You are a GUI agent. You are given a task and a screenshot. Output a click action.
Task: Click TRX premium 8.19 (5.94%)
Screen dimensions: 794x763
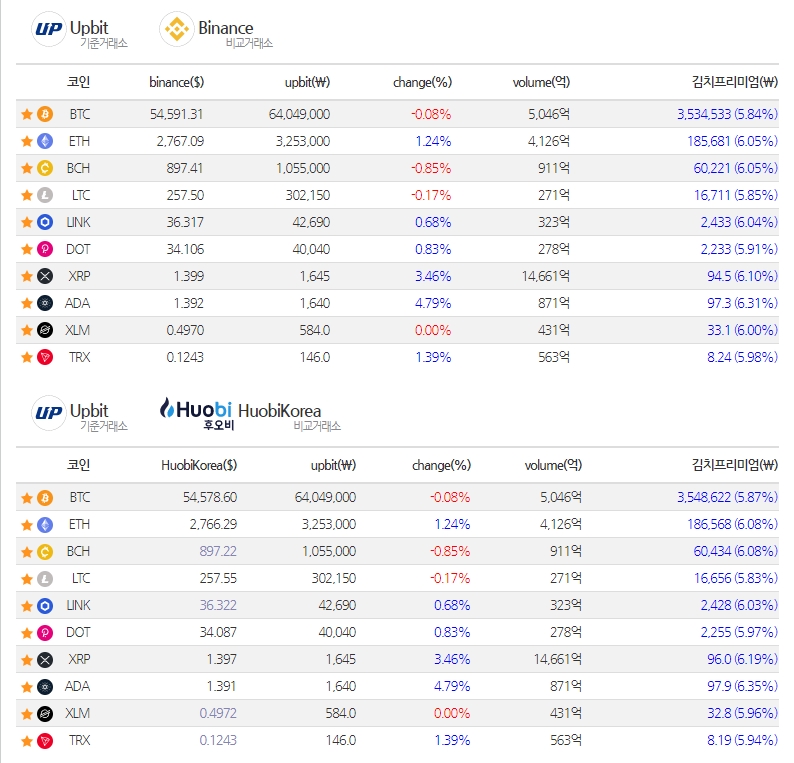click(x=742, y=741)
